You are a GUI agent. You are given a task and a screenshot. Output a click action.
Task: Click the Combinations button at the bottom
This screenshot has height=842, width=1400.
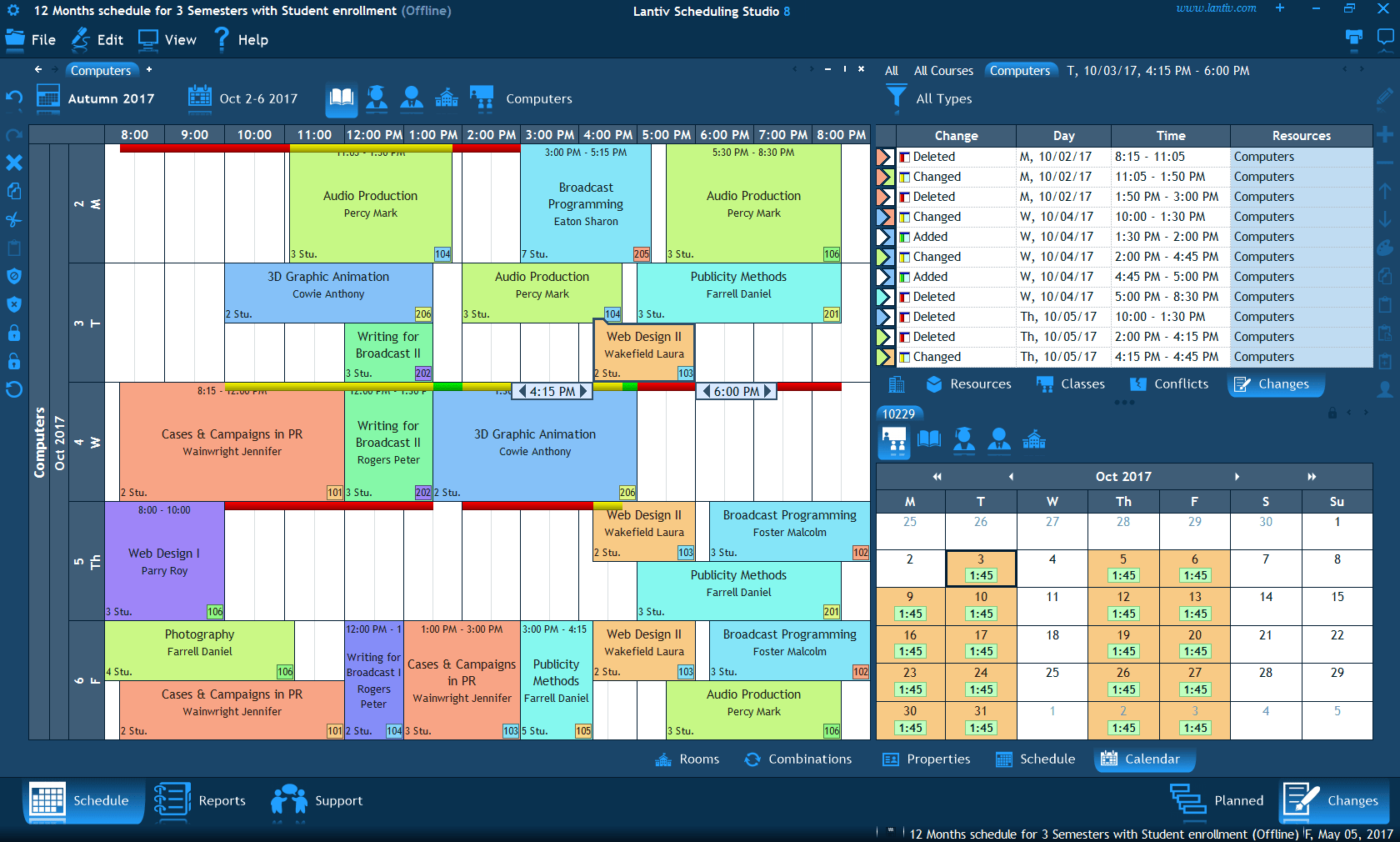(x=797, y=759)
